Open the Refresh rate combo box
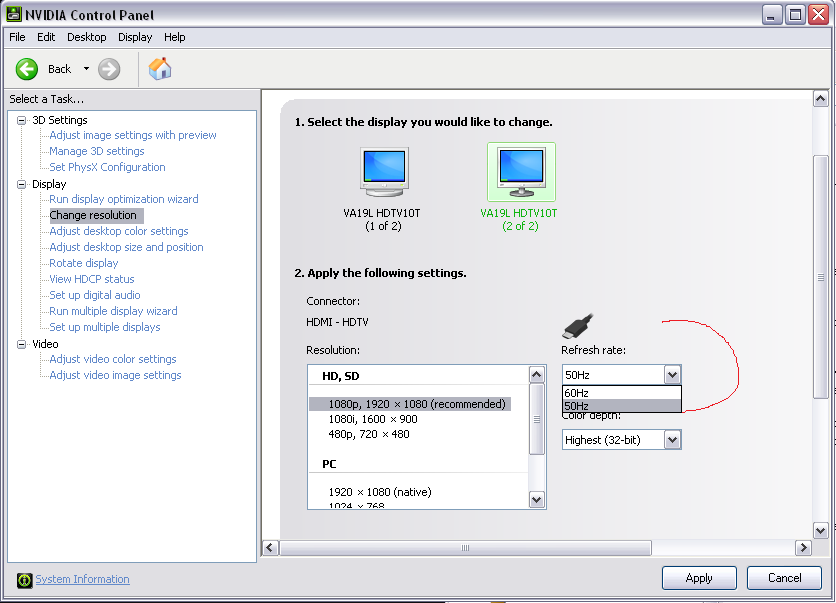 [x=622, y=375]
